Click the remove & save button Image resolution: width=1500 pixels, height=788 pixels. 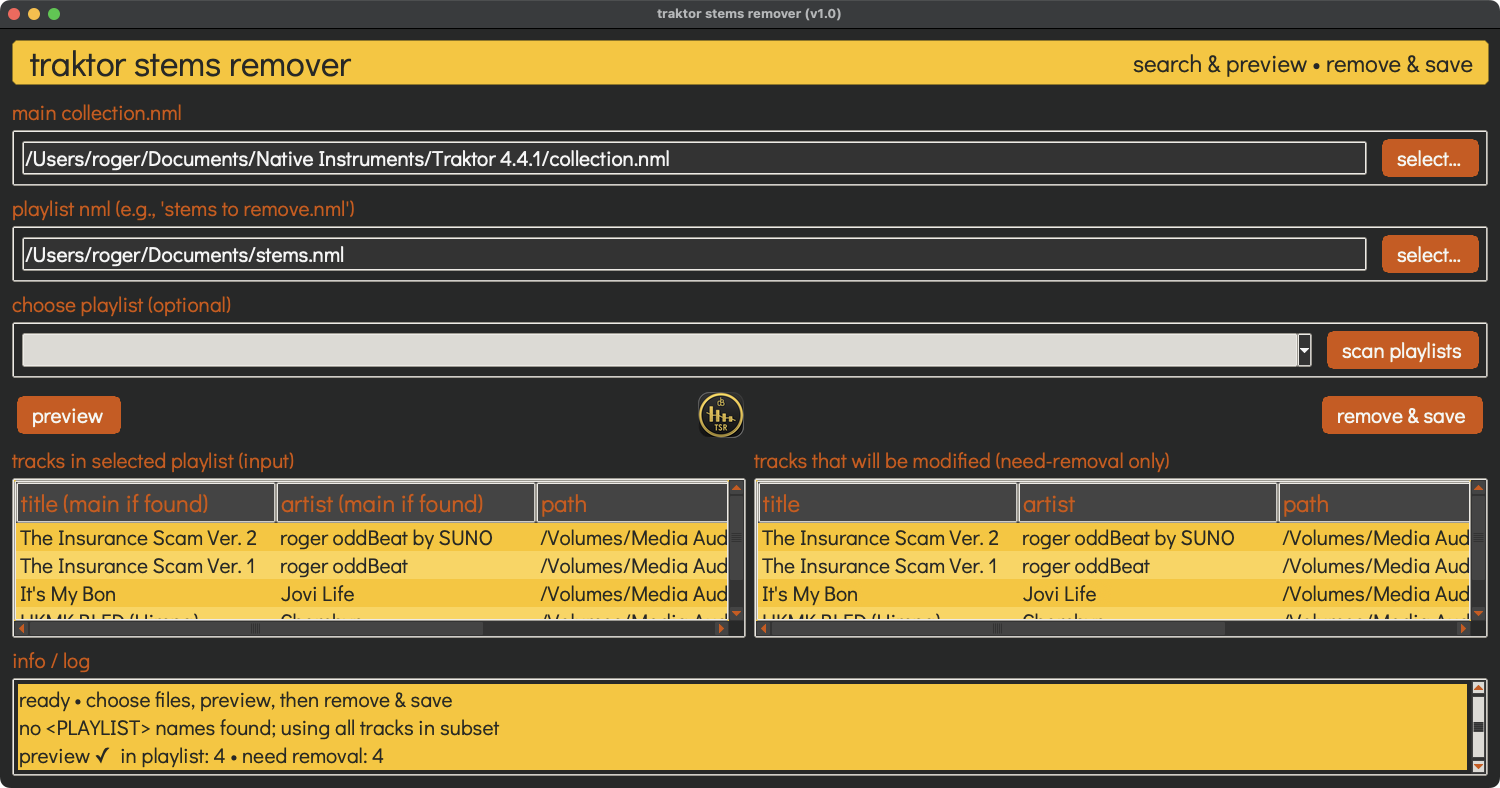(x=1401, y=416)
